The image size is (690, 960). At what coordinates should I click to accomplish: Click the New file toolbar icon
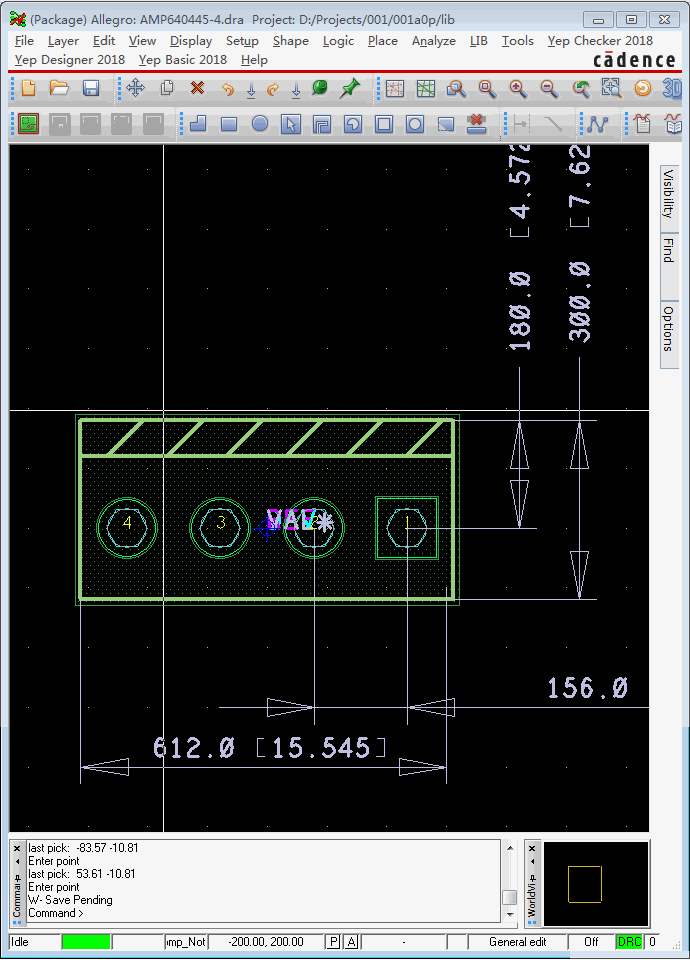(29, 88)
